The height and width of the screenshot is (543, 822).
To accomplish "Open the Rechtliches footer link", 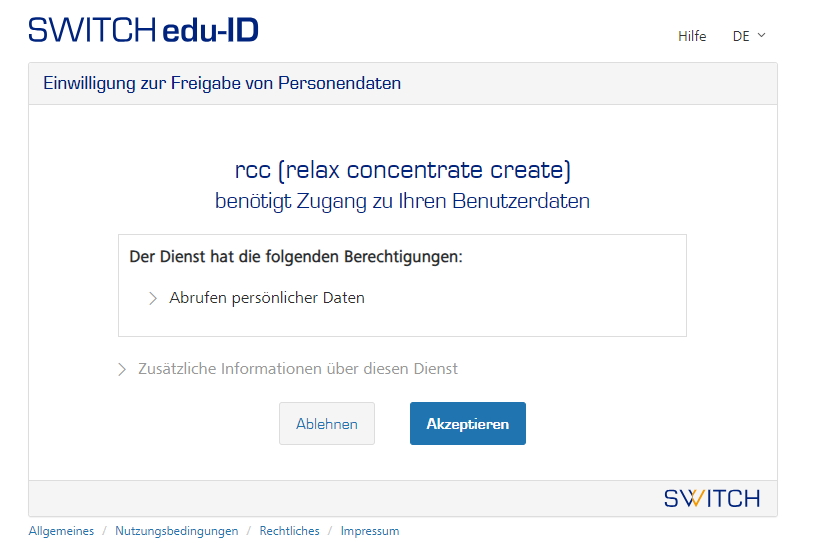I will 289,531.
